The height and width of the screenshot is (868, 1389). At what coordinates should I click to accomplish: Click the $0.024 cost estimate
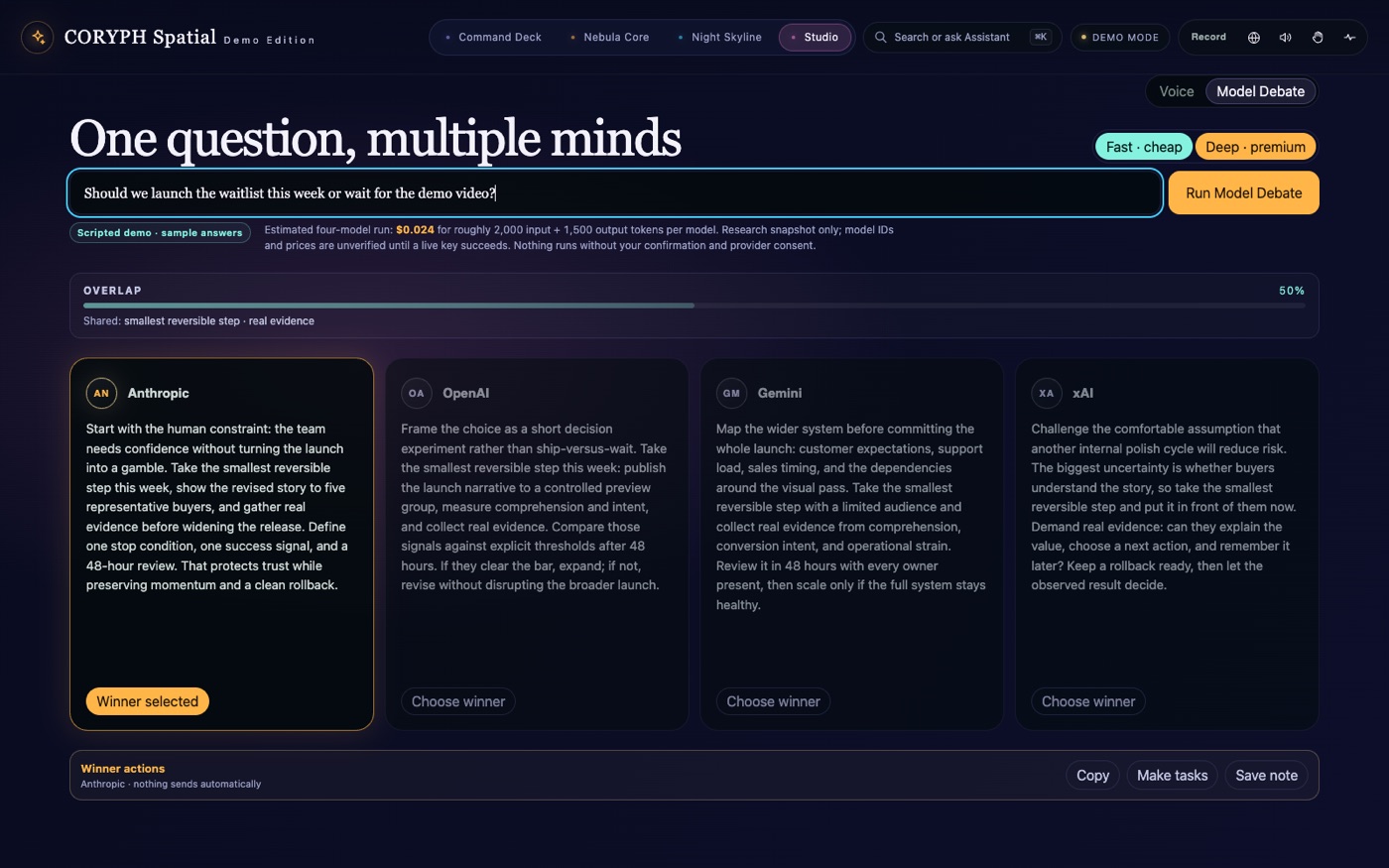pos(415,230)
